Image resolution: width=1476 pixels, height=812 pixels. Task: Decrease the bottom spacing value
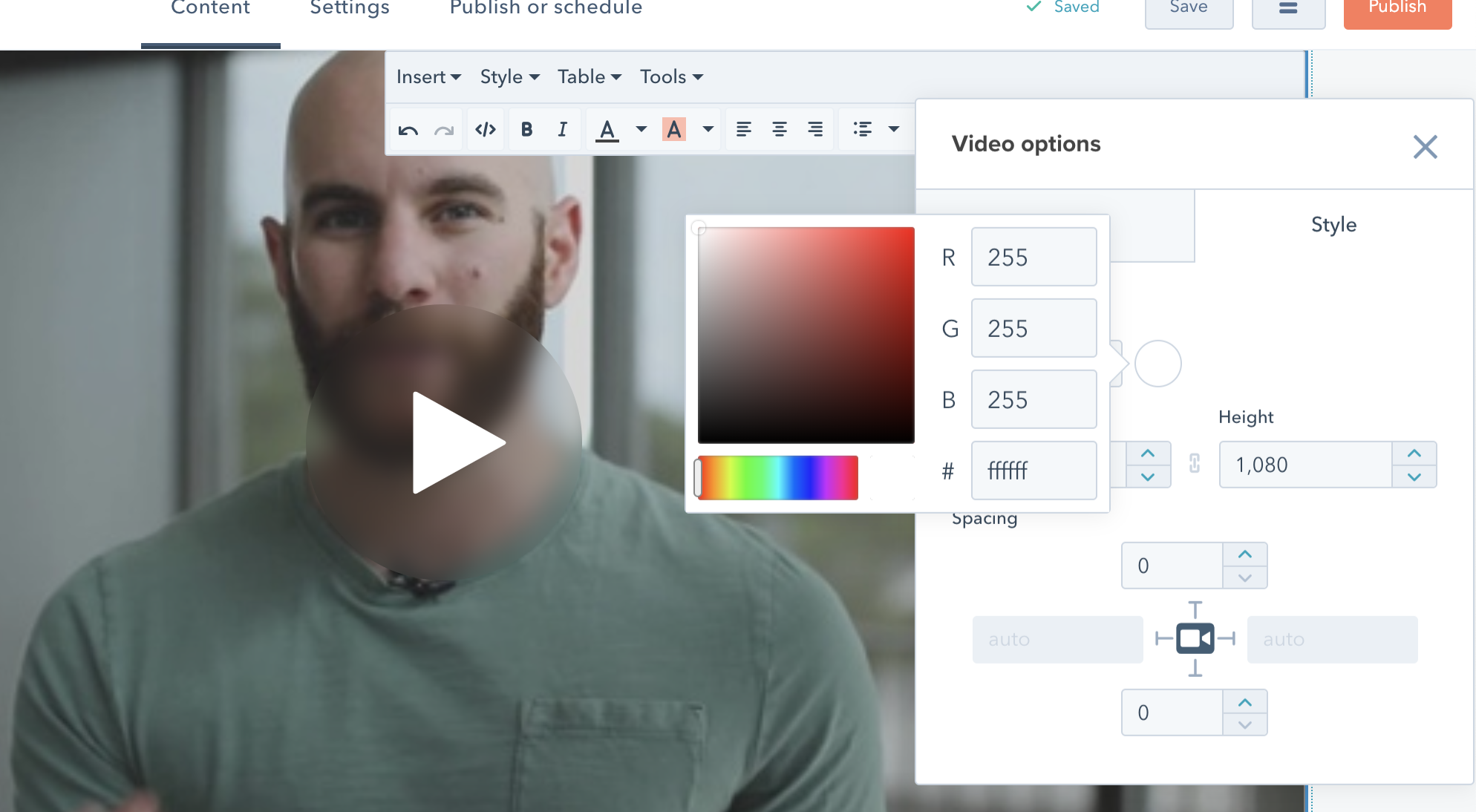(1245, 724)
